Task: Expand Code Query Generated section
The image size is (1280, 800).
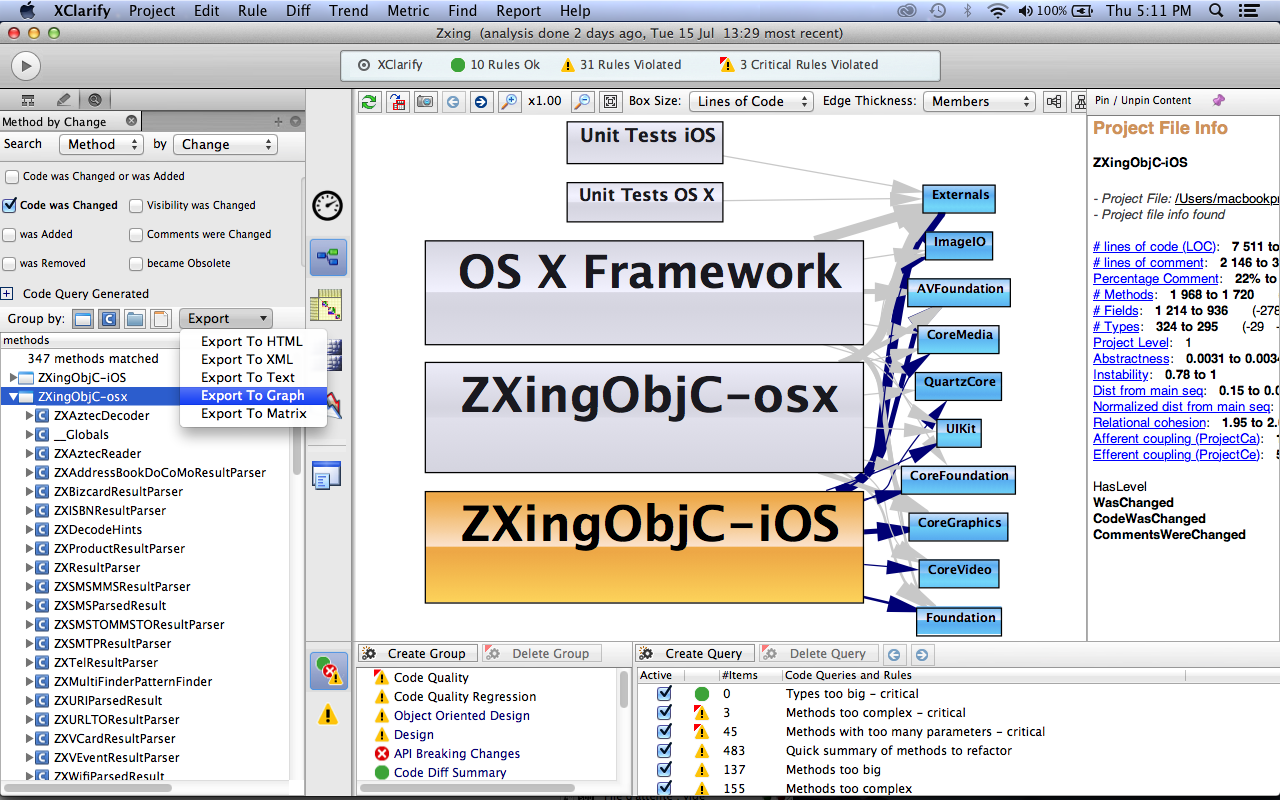Action: pos(7,294)
